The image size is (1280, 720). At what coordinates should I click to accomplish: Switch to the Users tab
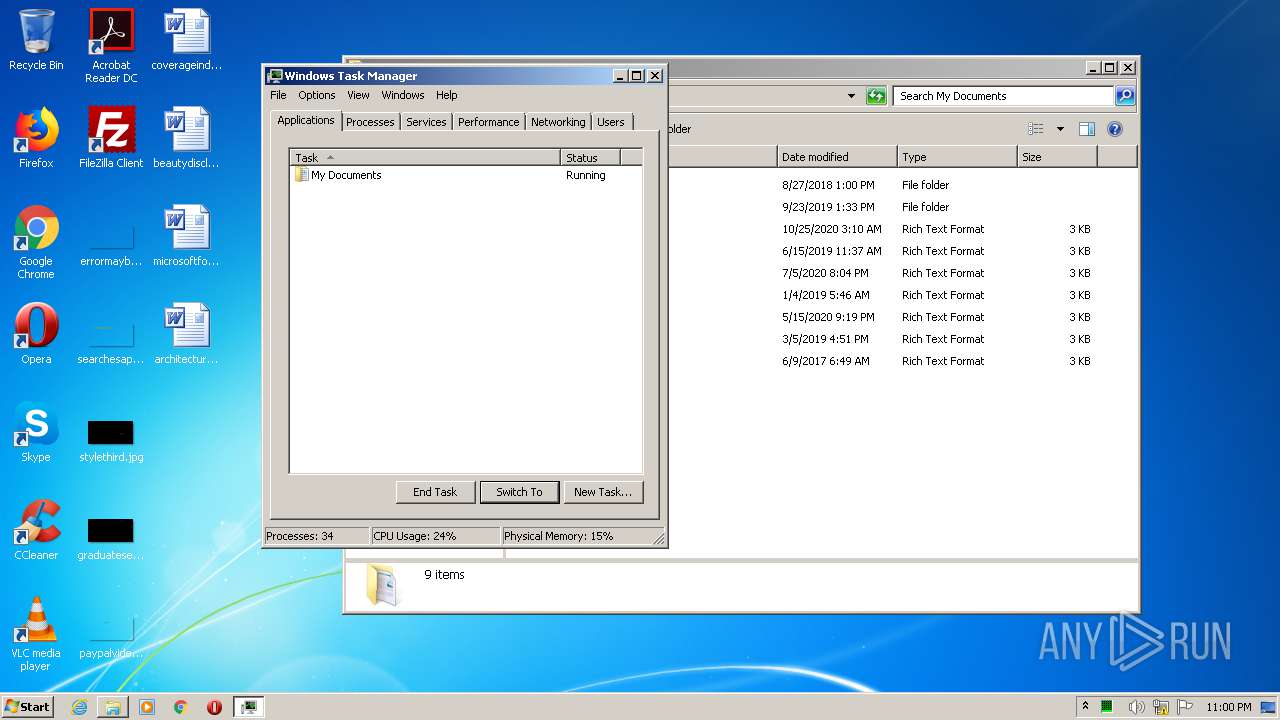point(611,122)
